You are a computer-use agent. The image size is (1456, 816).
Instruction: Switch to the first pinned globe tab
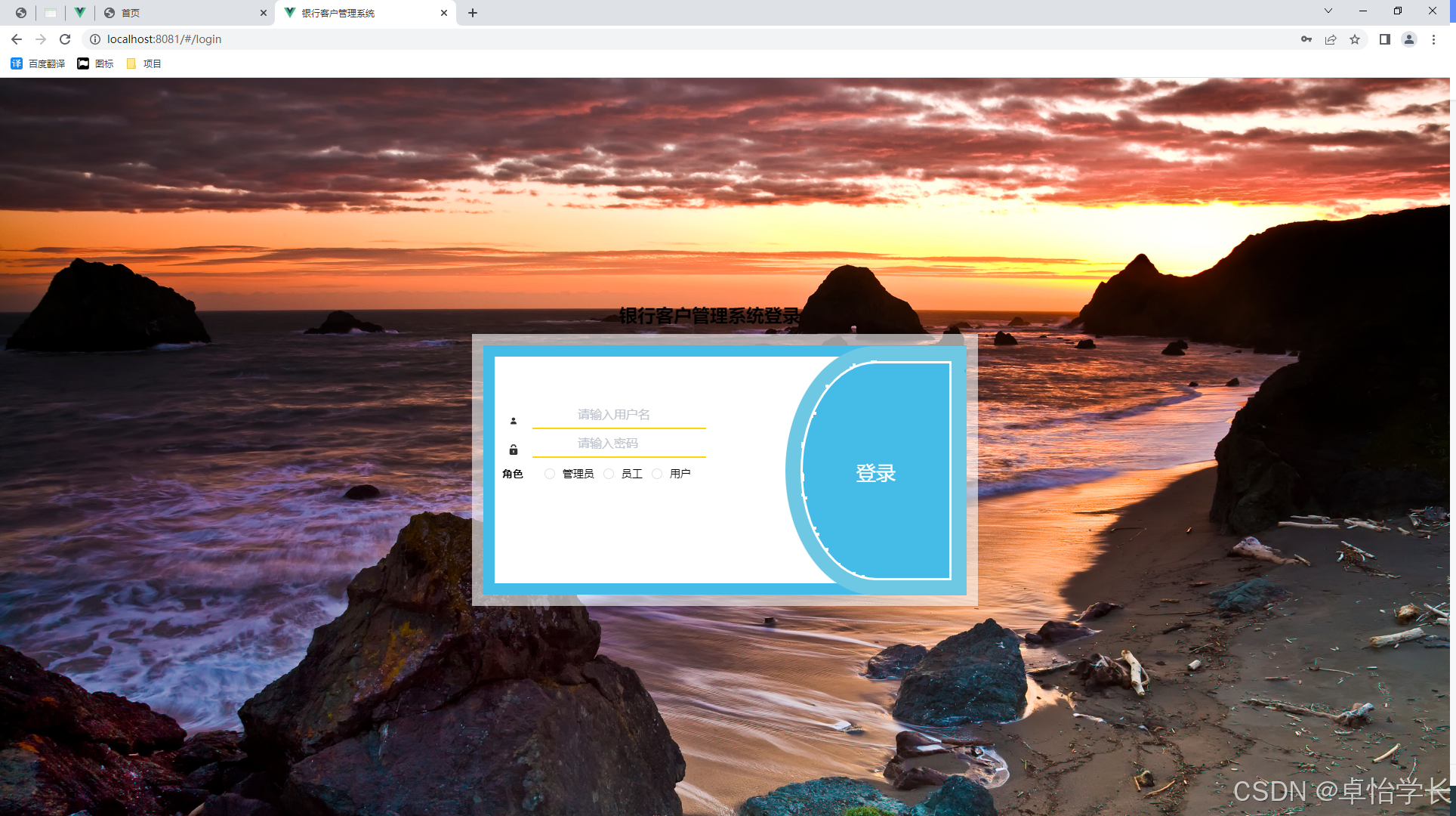pos(21,13)
